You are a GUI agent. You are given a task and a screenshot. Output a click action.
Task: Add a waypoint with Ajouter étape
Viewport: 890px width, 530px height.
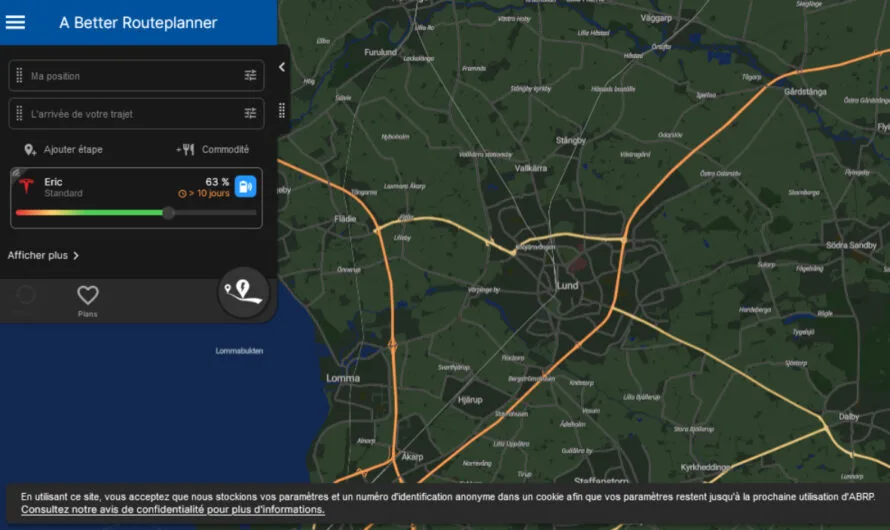63,149
